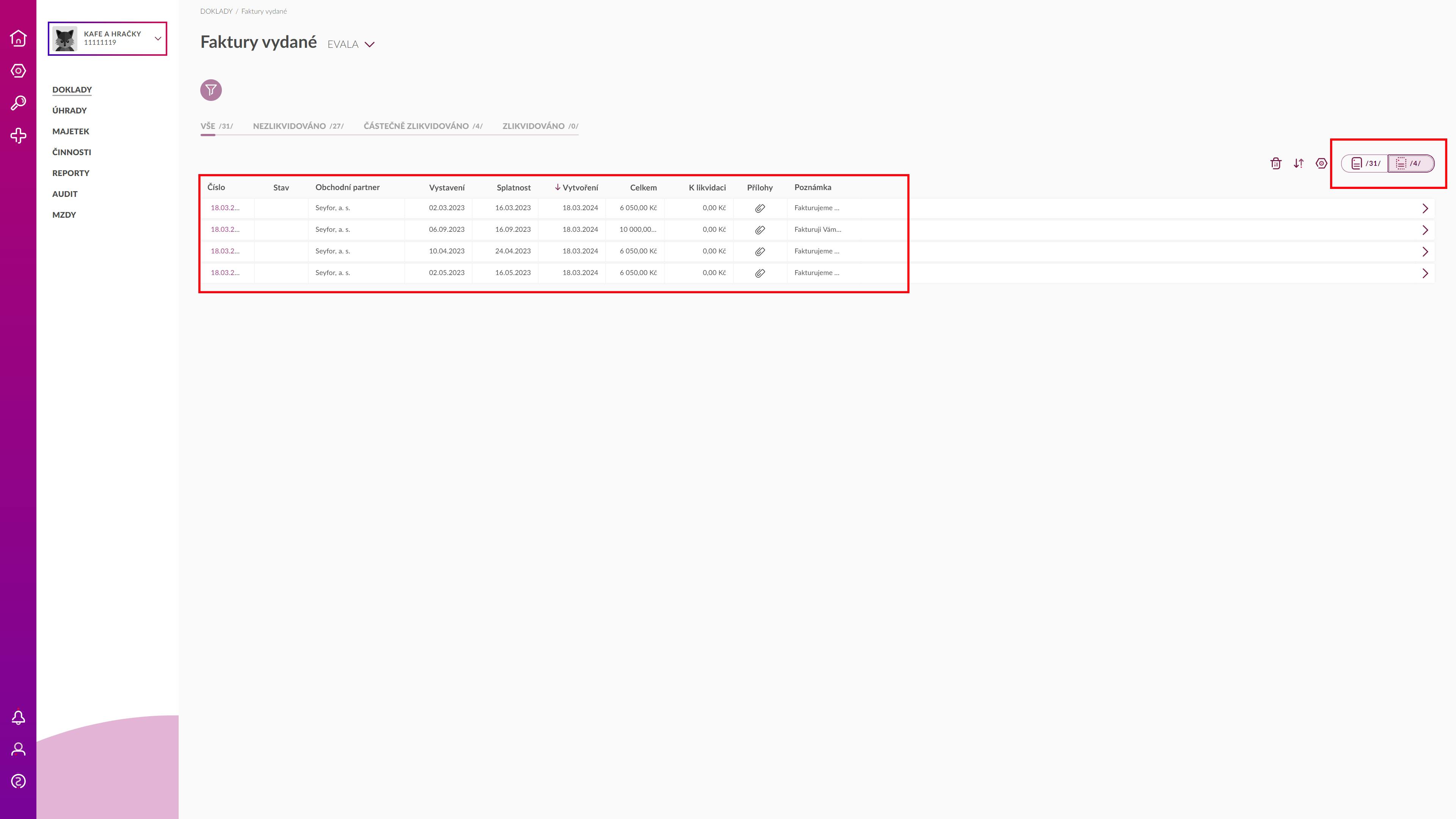Switch to ZLIKVIDOVÁNO /0/ tab
The width and height of the screenshot is (1456, 819).
(540, 126)
